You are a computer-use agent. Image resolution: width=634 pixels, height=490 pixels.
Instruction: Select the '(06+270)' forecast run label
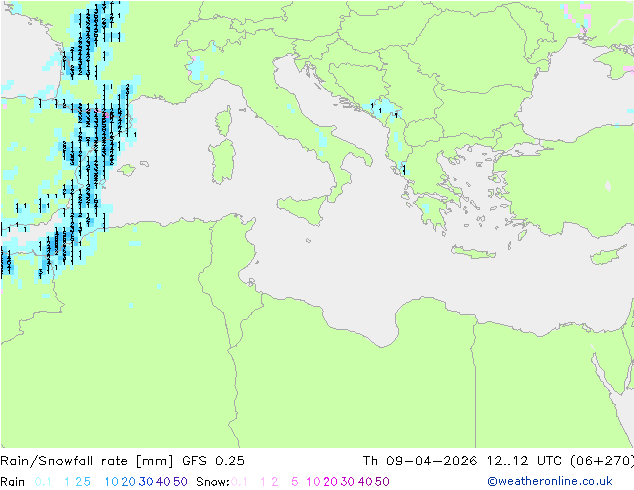[602, 461]
